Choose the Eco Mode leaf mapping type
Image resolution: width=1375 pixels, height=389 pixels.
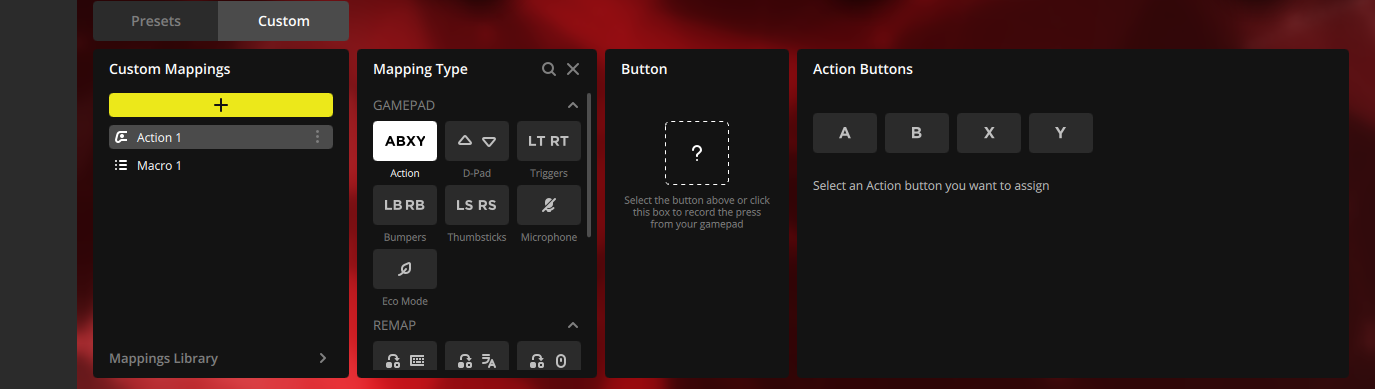coord(405,269)
